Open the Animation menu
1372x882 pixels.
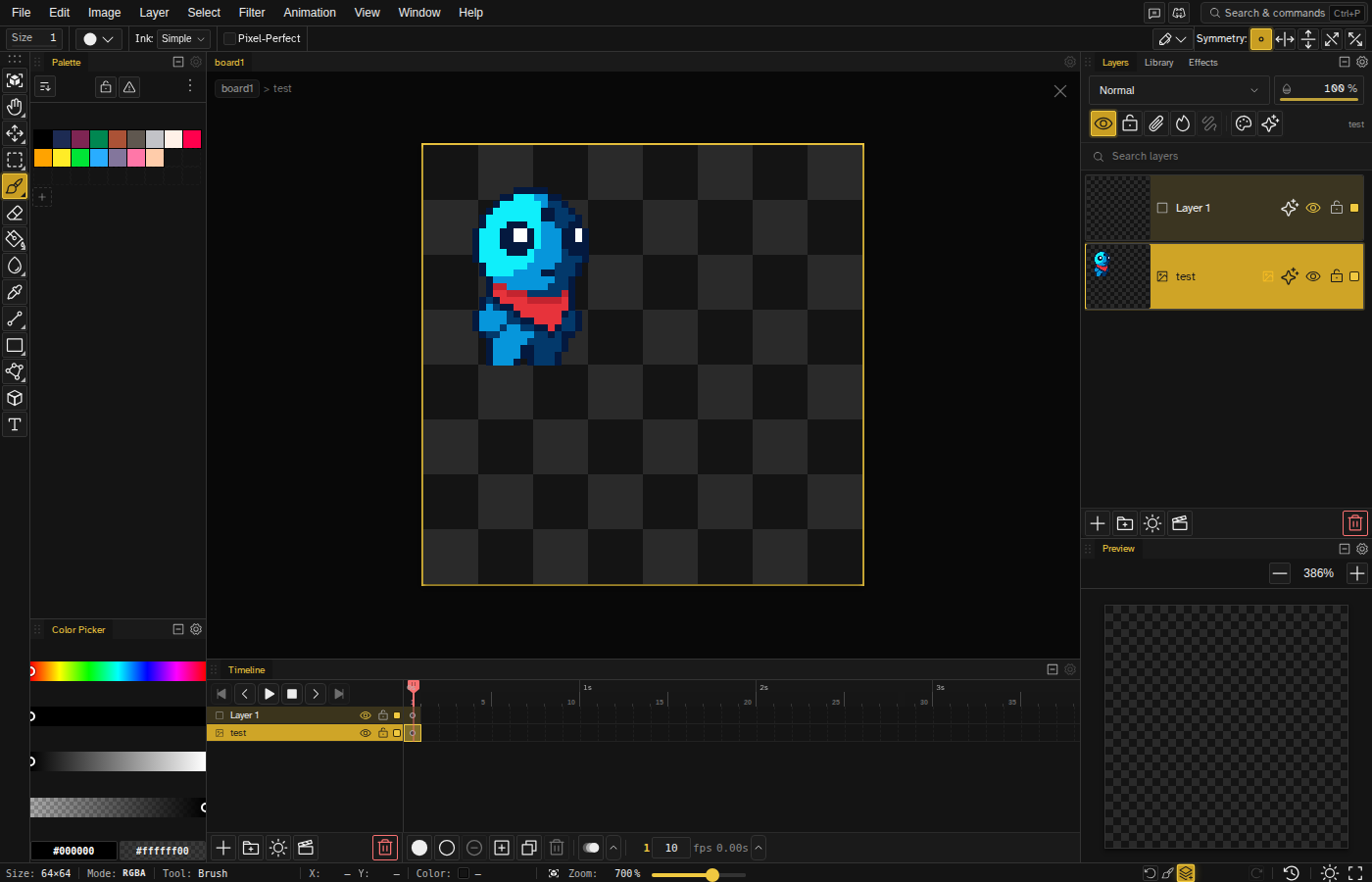coord(310,13)
